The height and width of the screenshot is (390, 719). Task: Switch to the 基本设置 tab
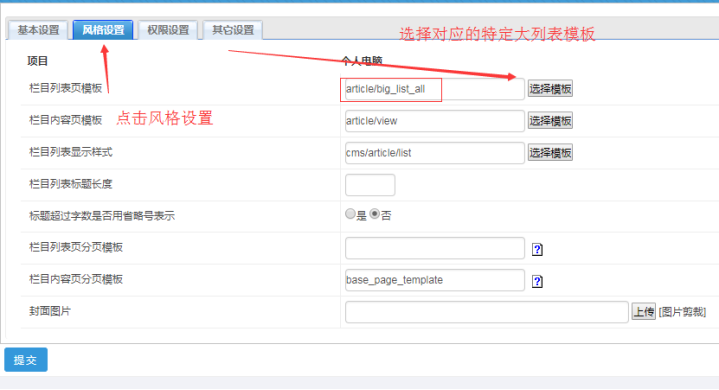39,30
